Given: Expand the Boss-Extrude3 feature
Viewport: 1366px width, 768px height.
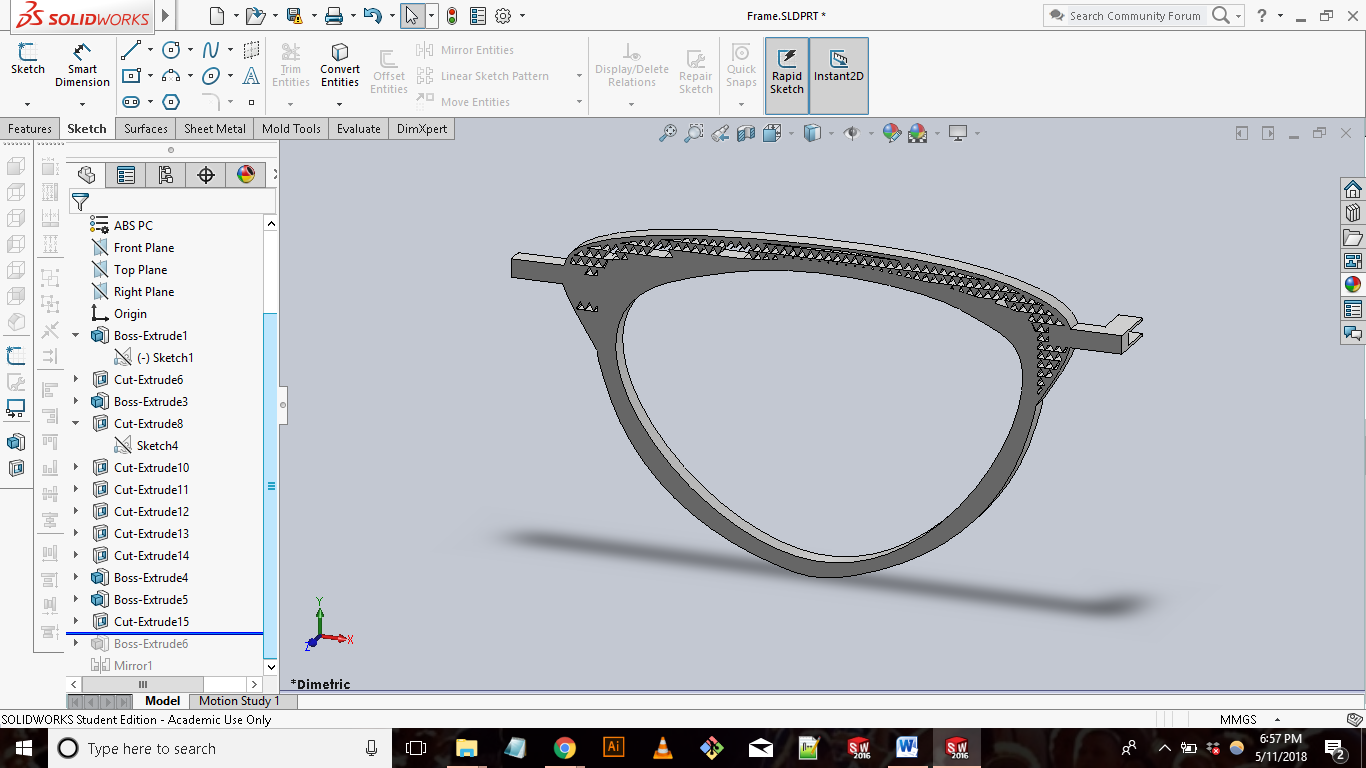Looking at the screenshot, I should point(76,402).
